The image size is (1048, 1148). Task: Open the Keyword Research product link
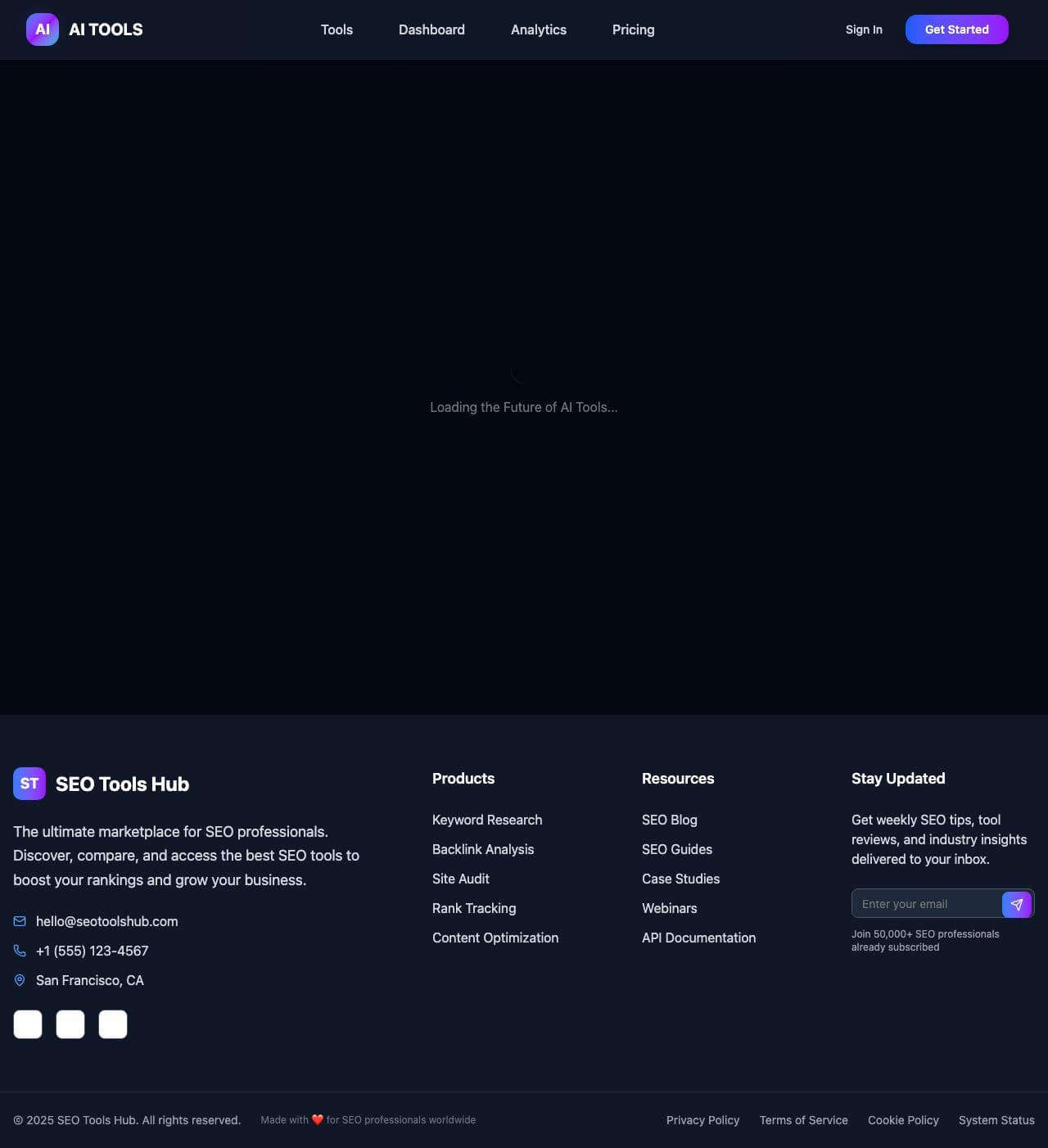487,820
